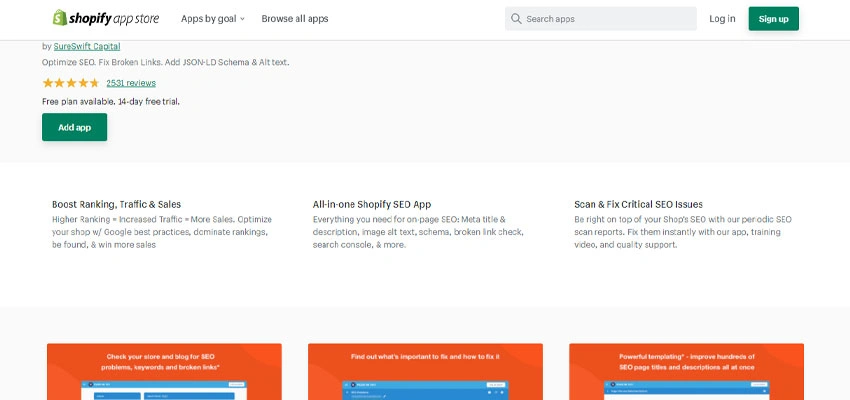Open the 'Find out what's important' screenshot
This screenshot has width=850, height=400.
pyautogui.click(x=425, y=371)
